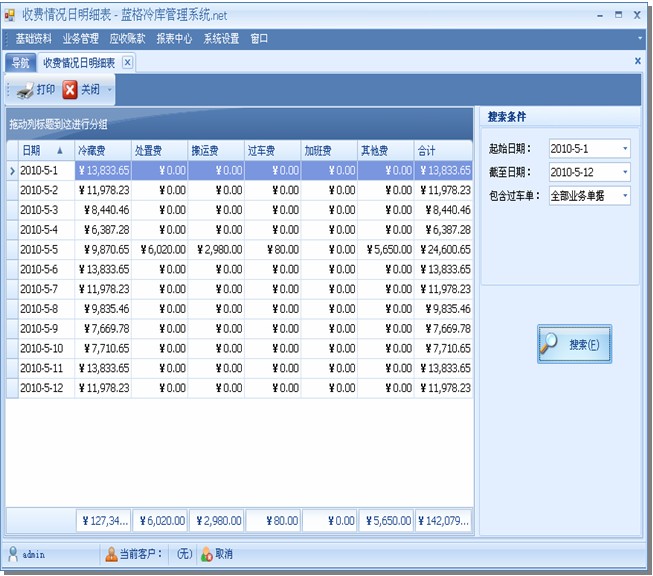Open the 窗口 menu

tap(259, 39)
